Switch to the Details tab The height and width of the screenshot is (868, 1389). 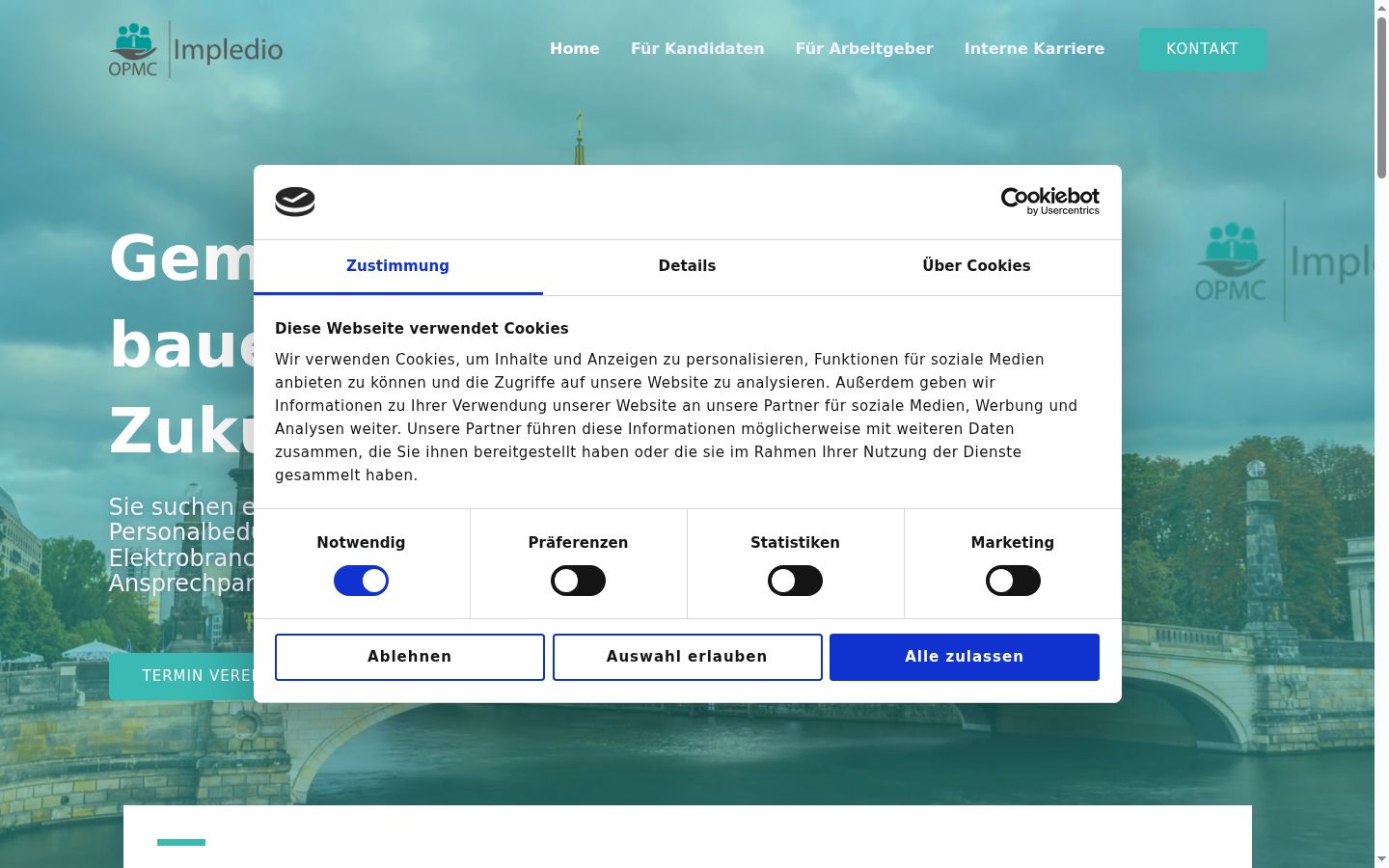[687, 266]
